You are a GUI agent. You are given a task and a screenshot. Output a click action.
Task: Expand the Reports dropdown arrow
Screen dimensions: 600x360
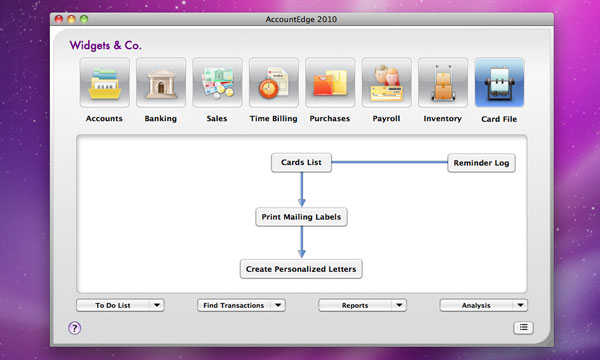click(399, 305)
